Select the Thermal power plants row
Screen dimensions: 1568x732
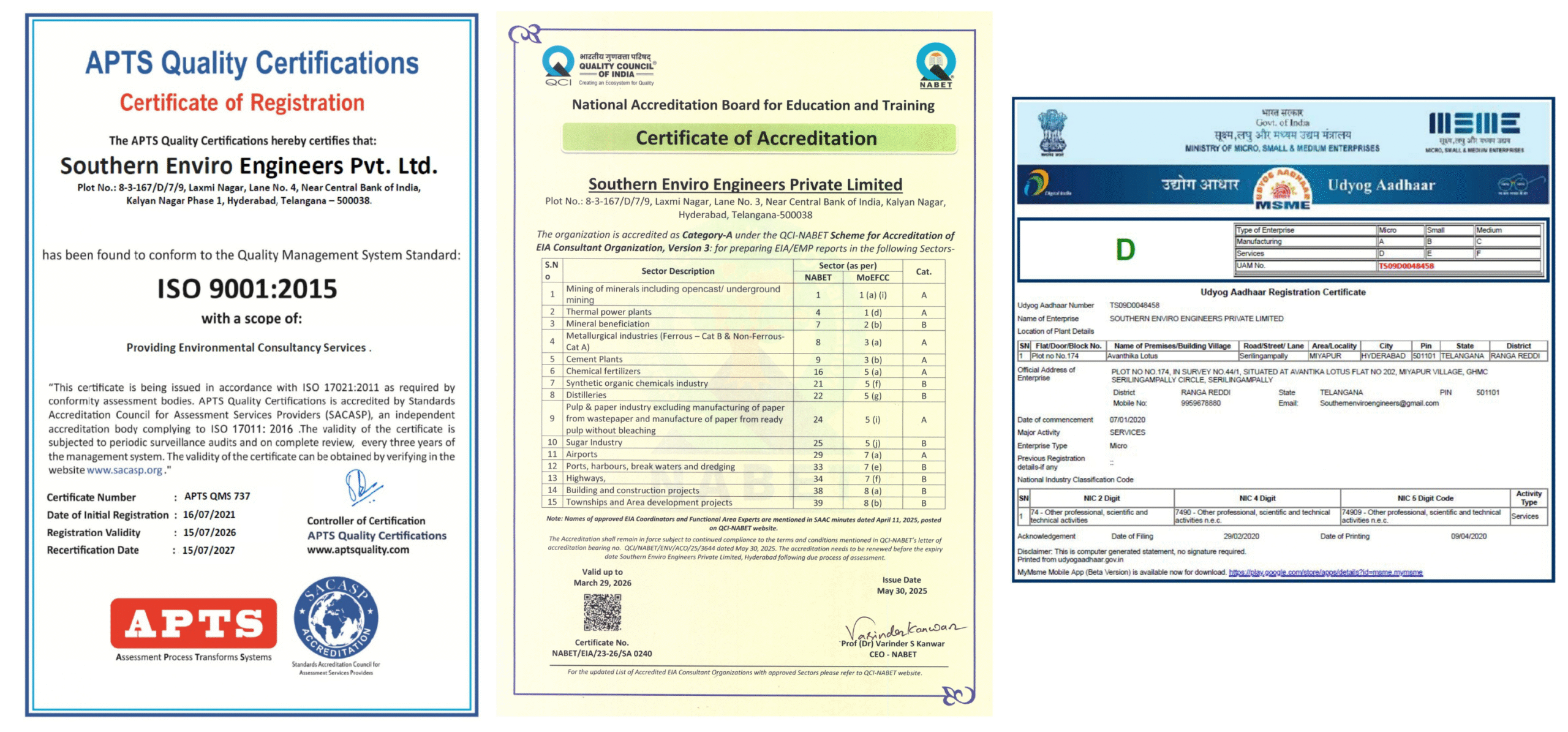click(608, 312)
